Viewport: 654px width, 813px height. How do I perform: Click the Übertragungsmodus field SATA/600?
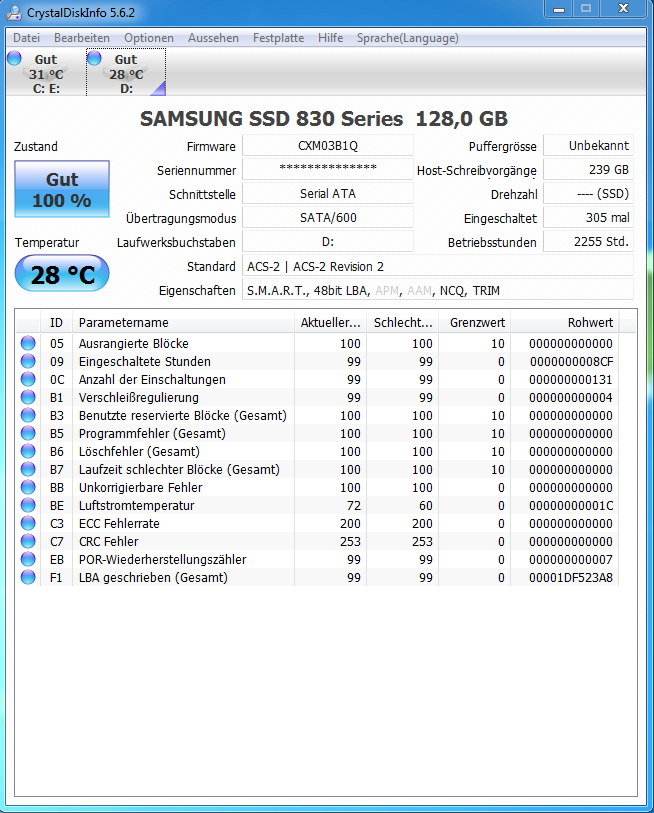pos(328,217)
